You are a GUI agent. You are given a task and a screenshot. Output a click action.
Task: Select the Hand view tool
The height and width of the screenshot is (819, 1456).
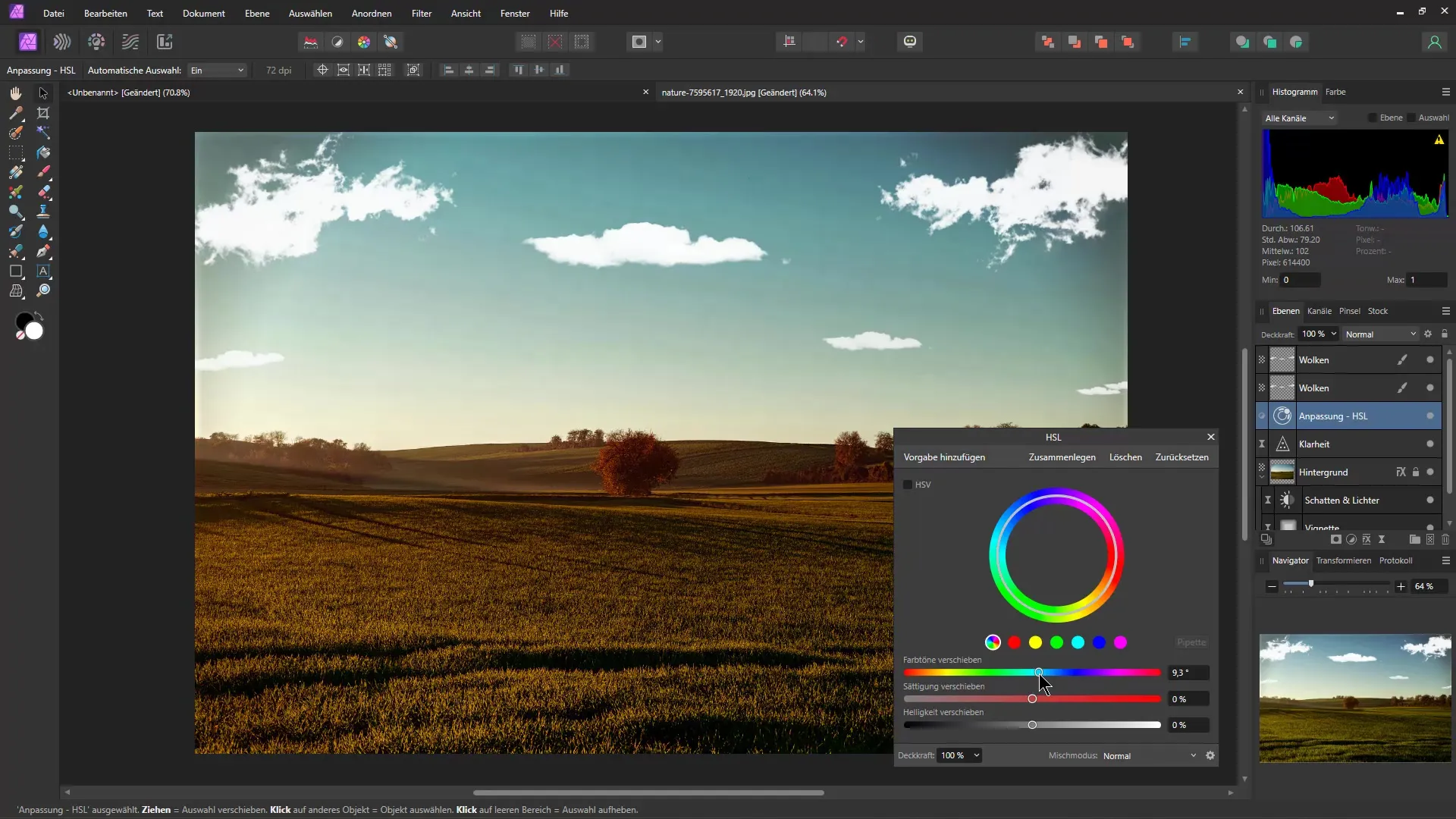click(15, 93)
